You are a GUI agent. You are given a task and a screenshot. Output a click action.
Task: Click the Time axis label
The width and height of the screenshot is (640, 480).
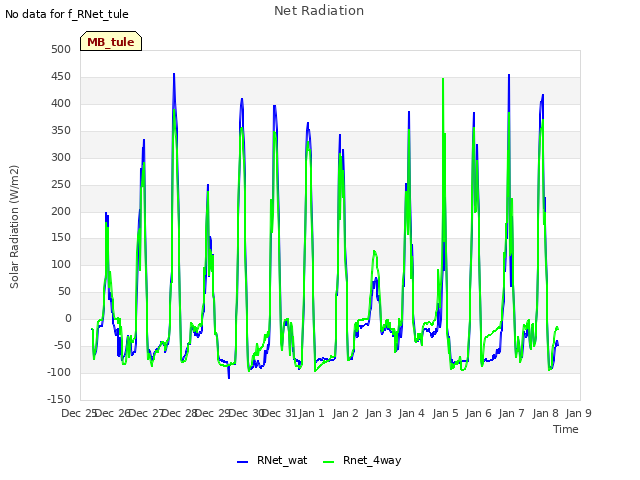[566, 429]
